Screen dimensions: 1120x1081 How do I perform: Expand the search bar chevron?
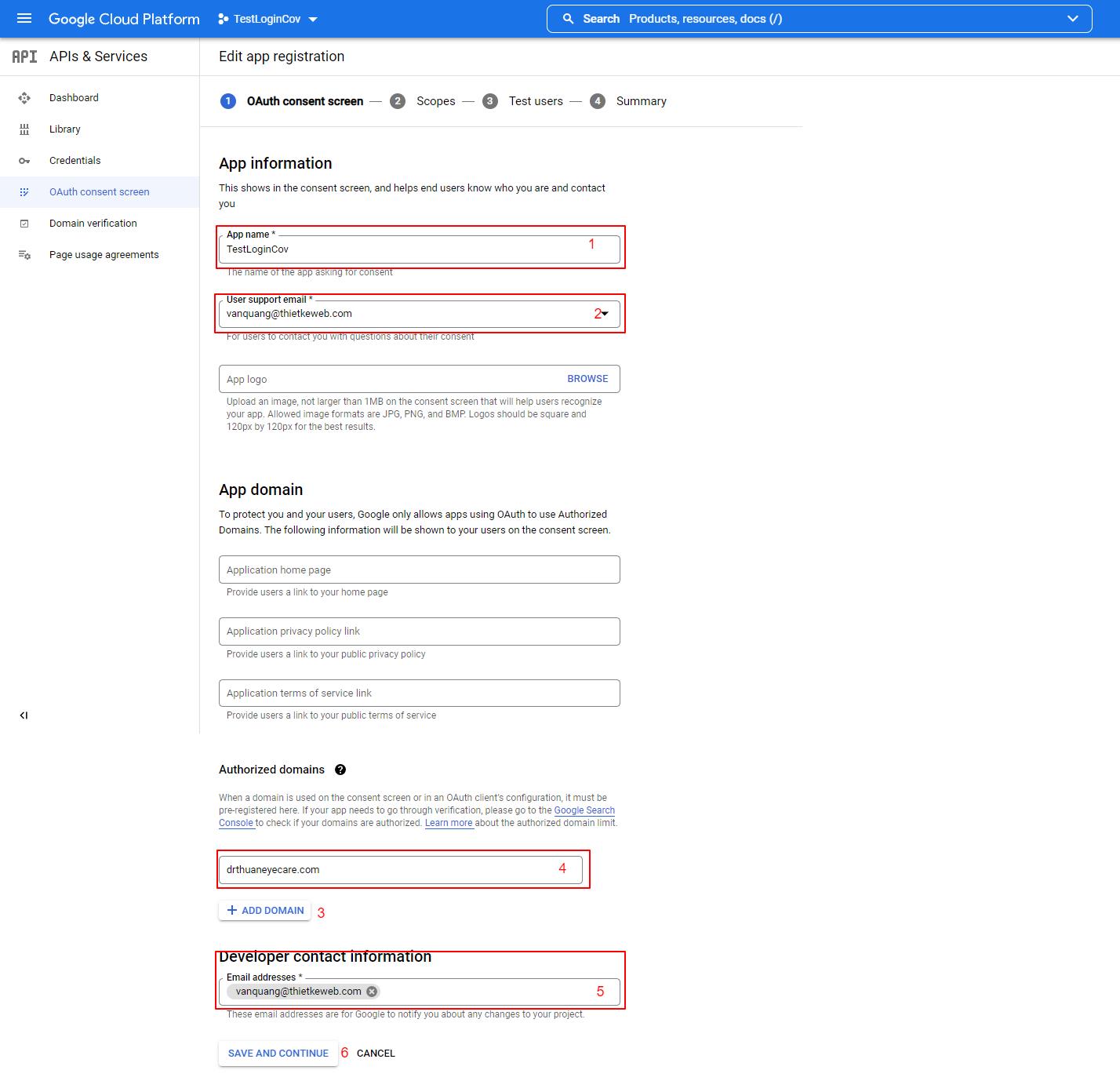1073,19
